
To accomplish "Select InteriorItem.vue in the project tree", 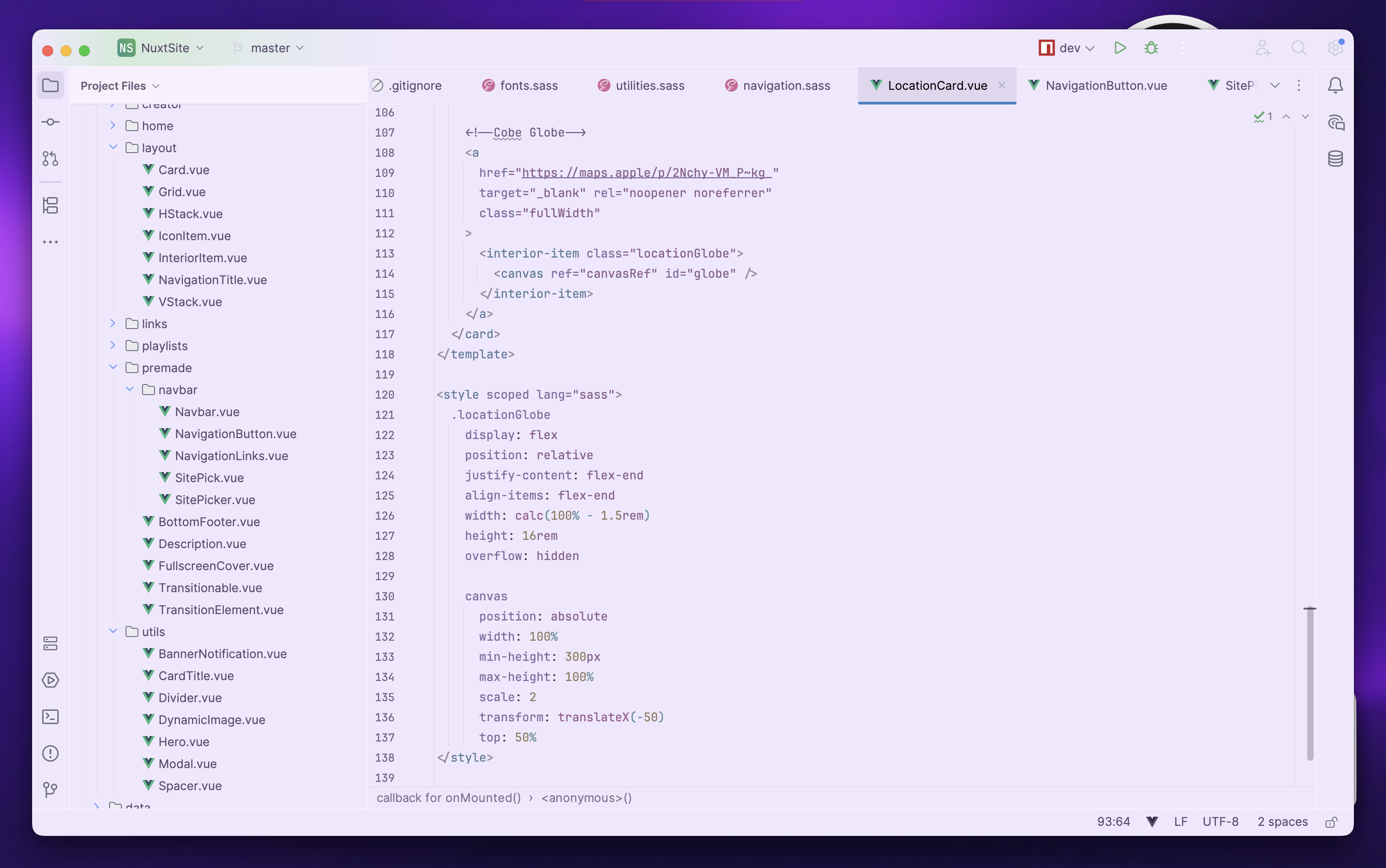I will pyautogui.click(x=203, y=257).
